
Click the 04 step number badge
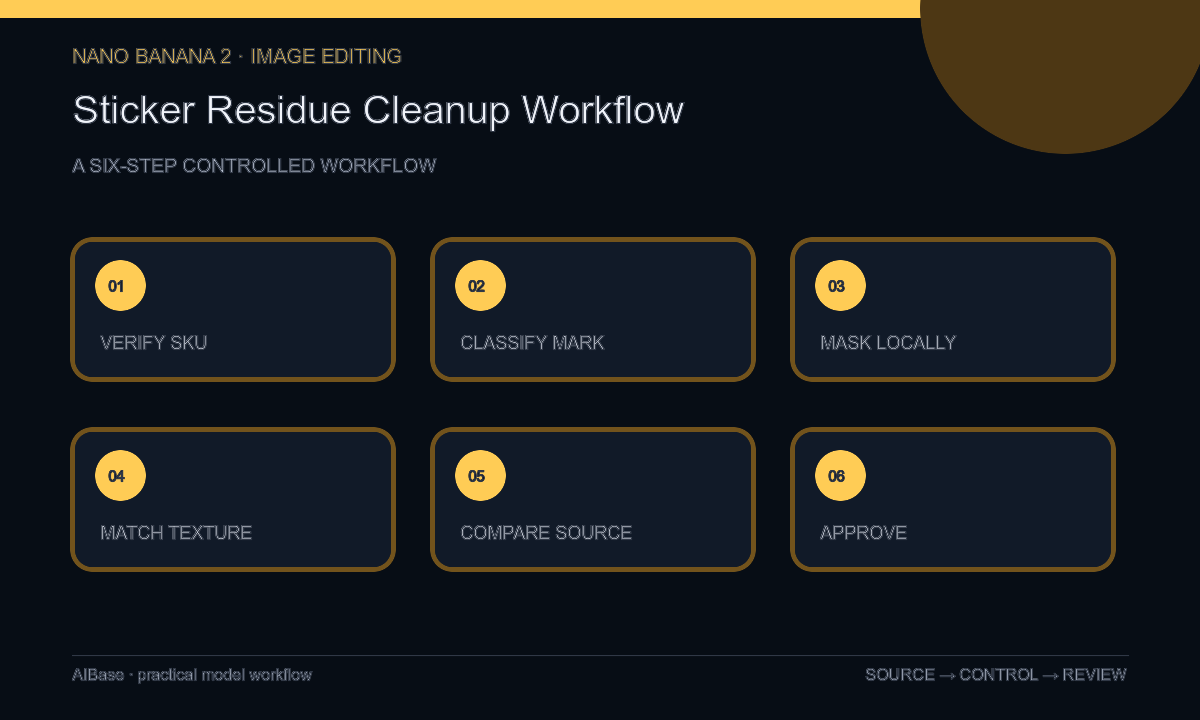coord(120,476)
